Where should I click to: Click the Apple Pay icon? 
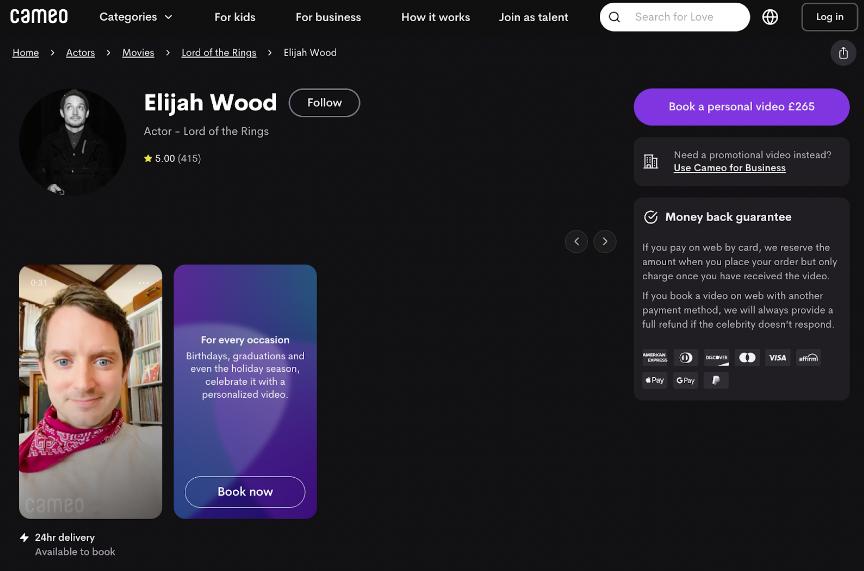click(654, 381)
